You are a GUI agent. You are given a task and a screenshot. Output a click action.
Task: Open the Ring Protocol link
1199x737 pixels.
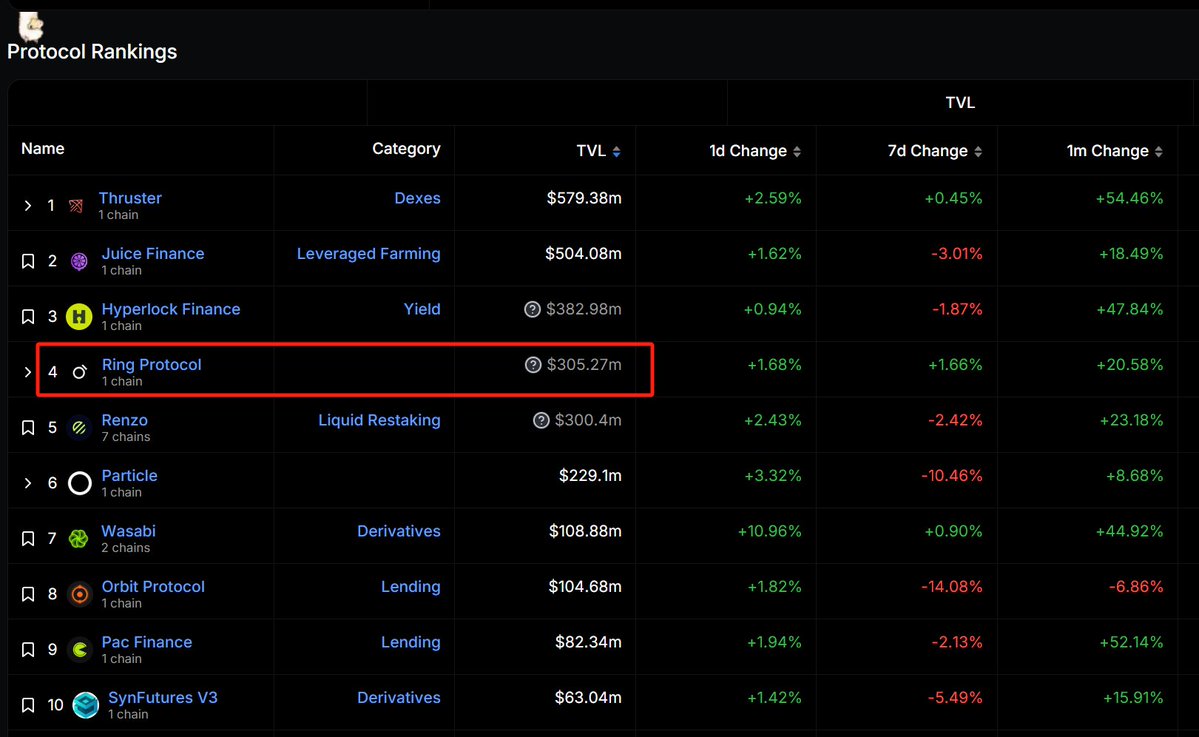151,365
